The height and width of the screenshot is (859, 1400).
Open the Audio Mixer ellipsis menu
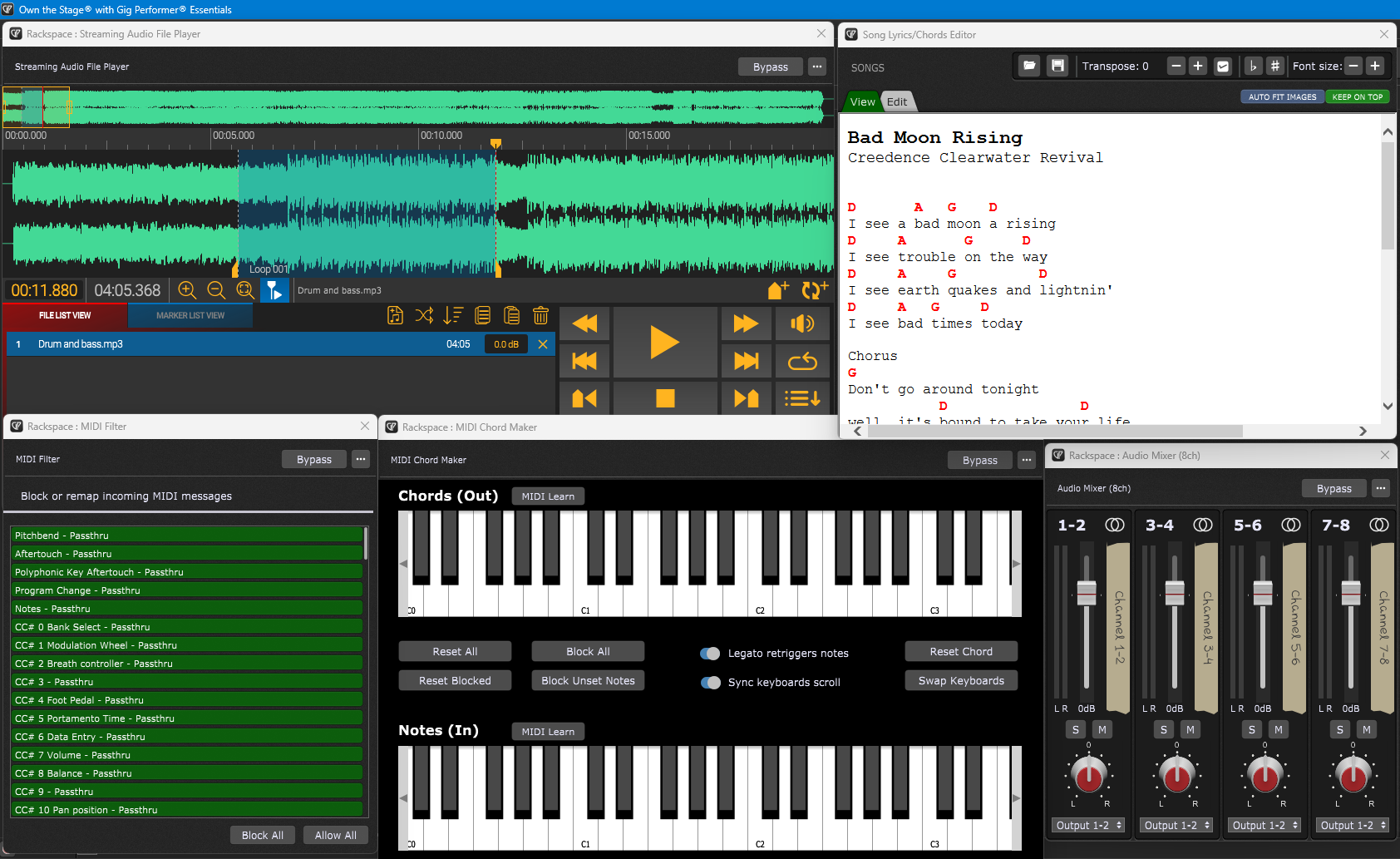1381,488
